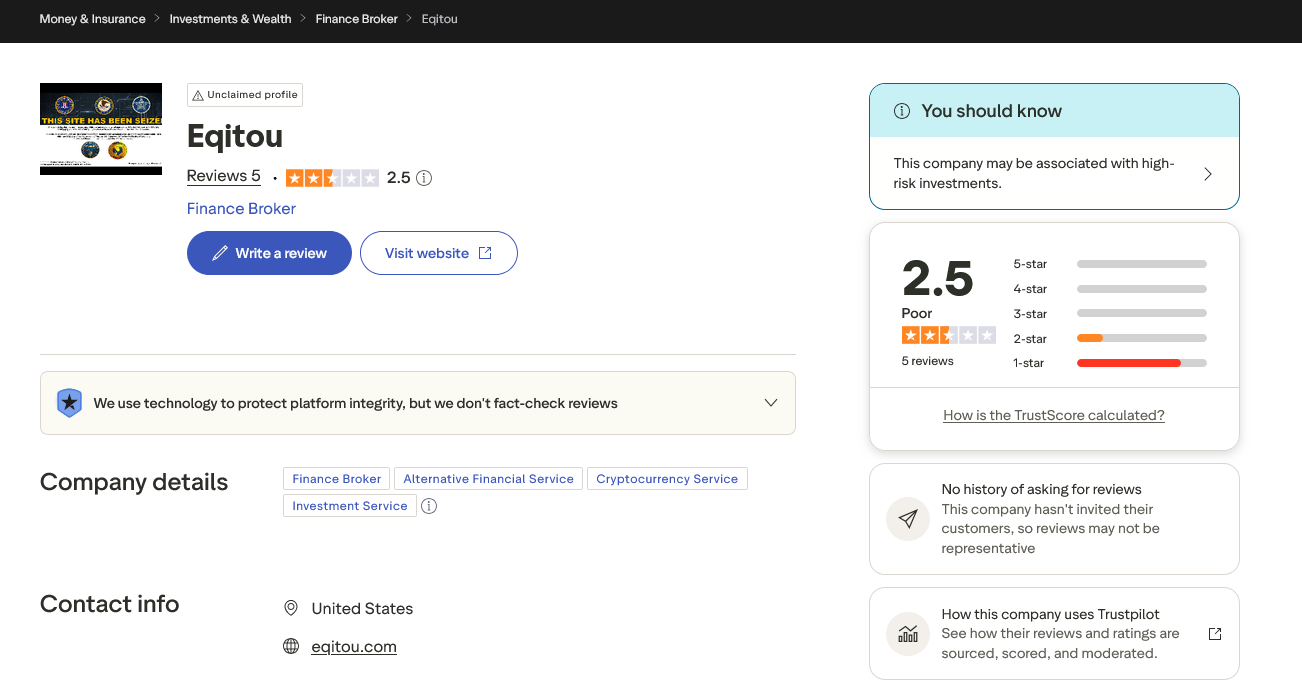Click the high-risk investments warning text
Image resolution: width=1302 pixels, height=690 pixels.
(x=1034, y=173)
